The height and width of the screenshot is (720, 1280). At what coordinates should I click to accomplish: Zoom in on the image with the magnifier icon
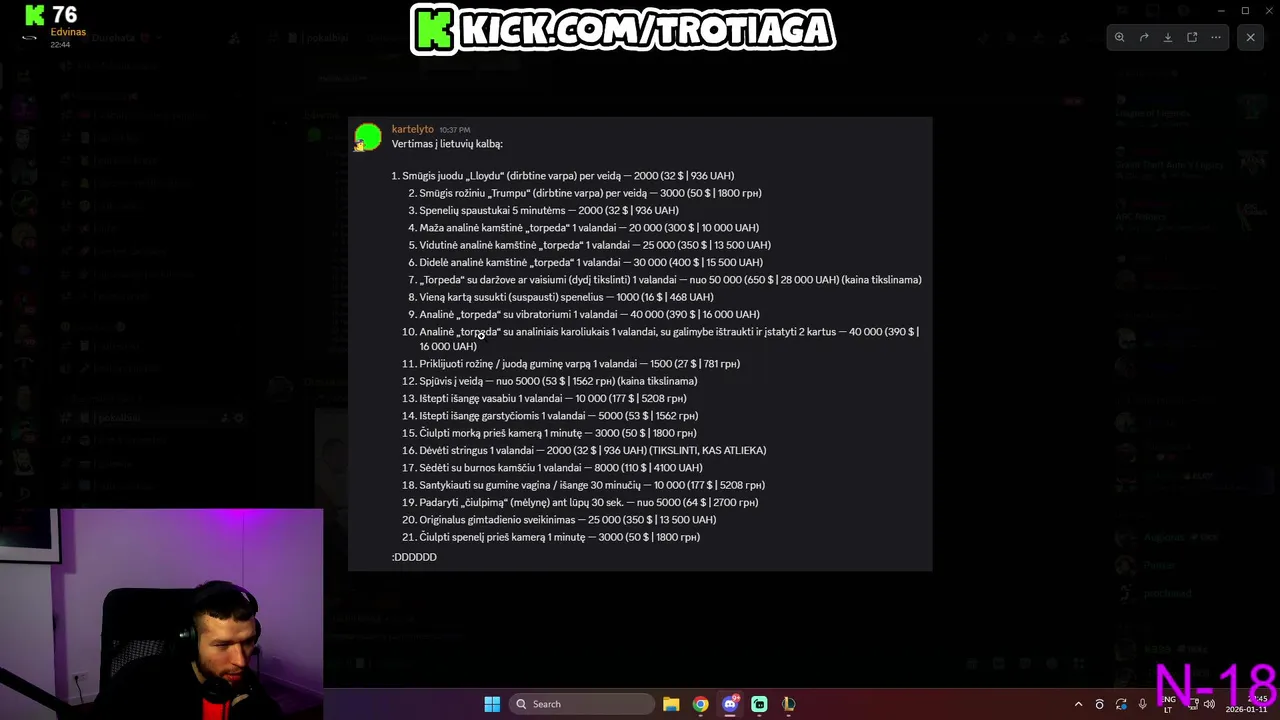click(x=1120, y=37)
